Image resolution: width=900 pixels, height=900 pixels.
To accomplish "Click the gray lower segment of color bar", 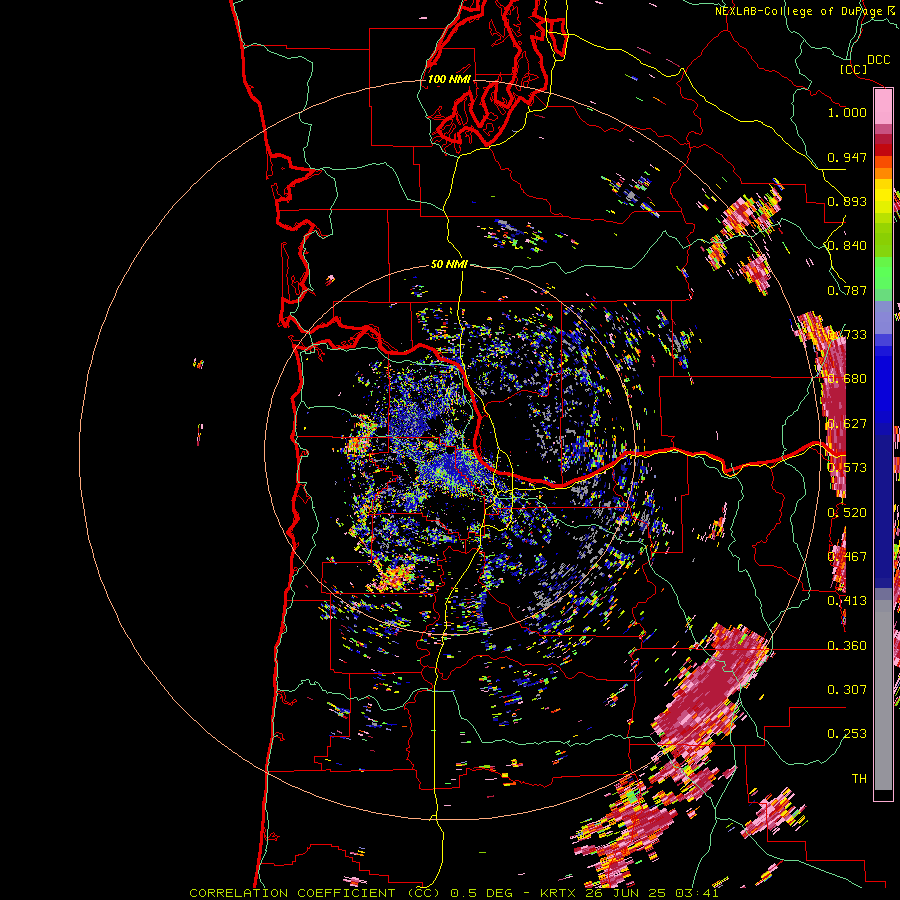I will [883, 695].
